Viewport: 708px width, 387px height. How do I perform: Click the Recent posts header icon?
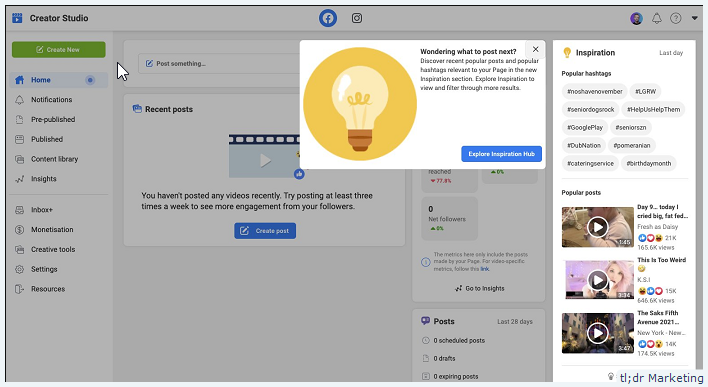coord(137,109)
